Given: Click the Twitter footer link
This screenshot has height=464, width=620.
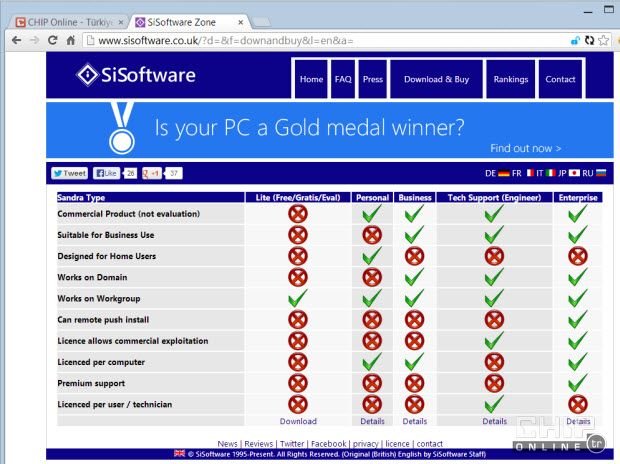Looking at the screenshot, I should point(291,443).
